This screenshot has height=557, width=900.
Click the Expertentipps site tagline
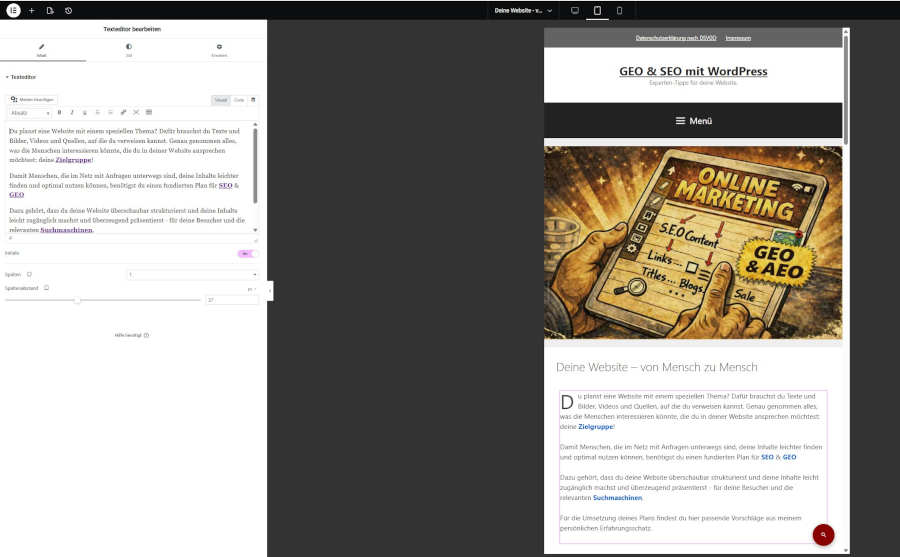click(693, 83)
